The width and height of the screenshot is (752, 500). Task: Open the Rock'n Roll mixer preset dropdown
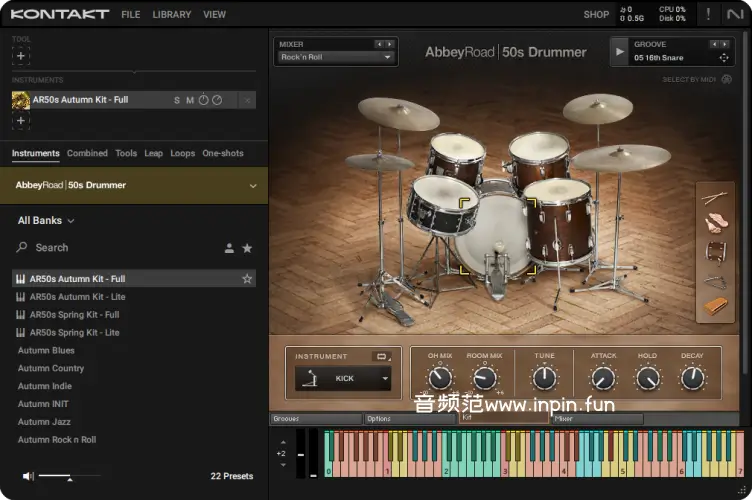tap(336, 57)
